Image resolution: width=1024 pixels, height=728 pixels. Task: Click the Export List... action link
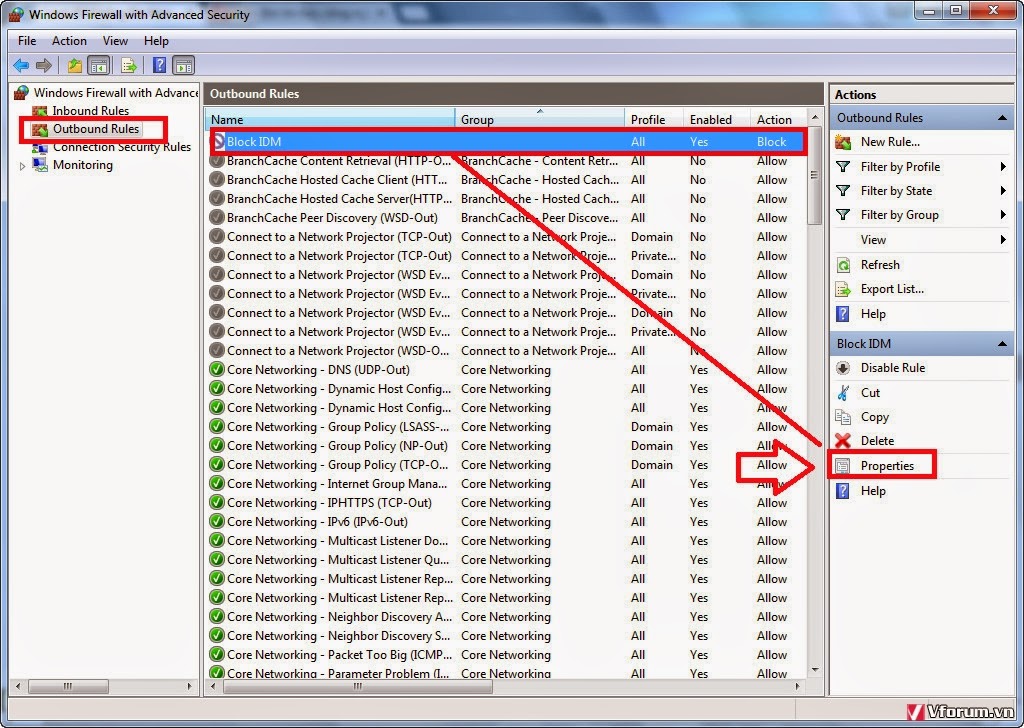coord(892,289)
